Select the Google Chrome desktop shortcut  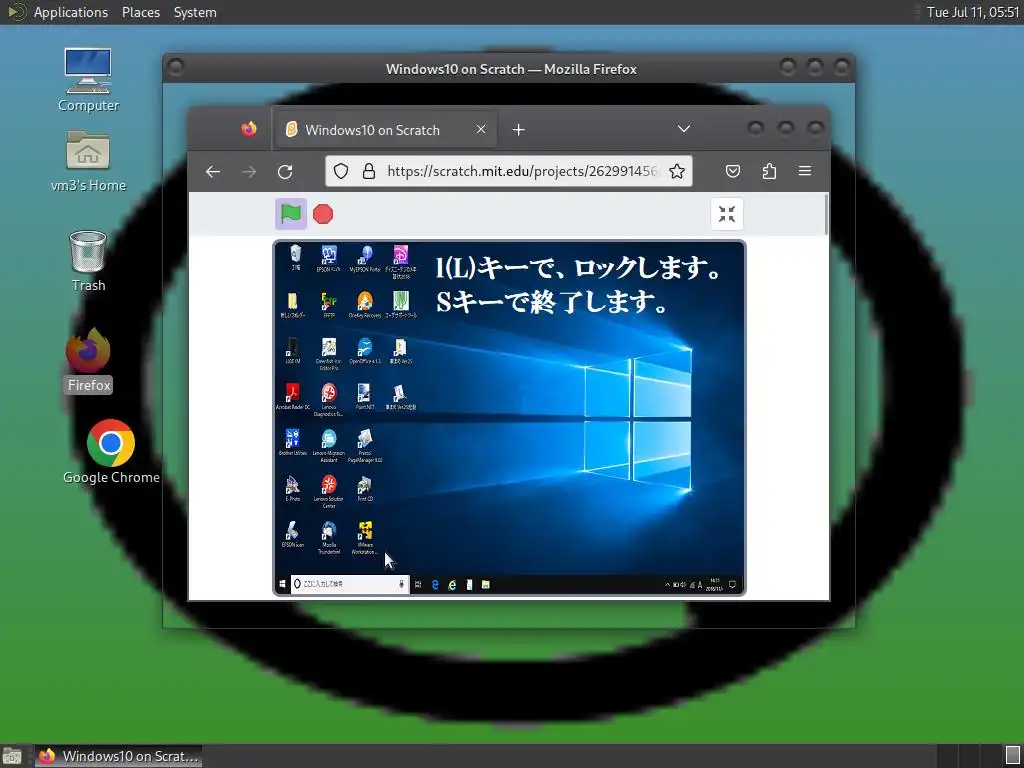coord(111,452)
